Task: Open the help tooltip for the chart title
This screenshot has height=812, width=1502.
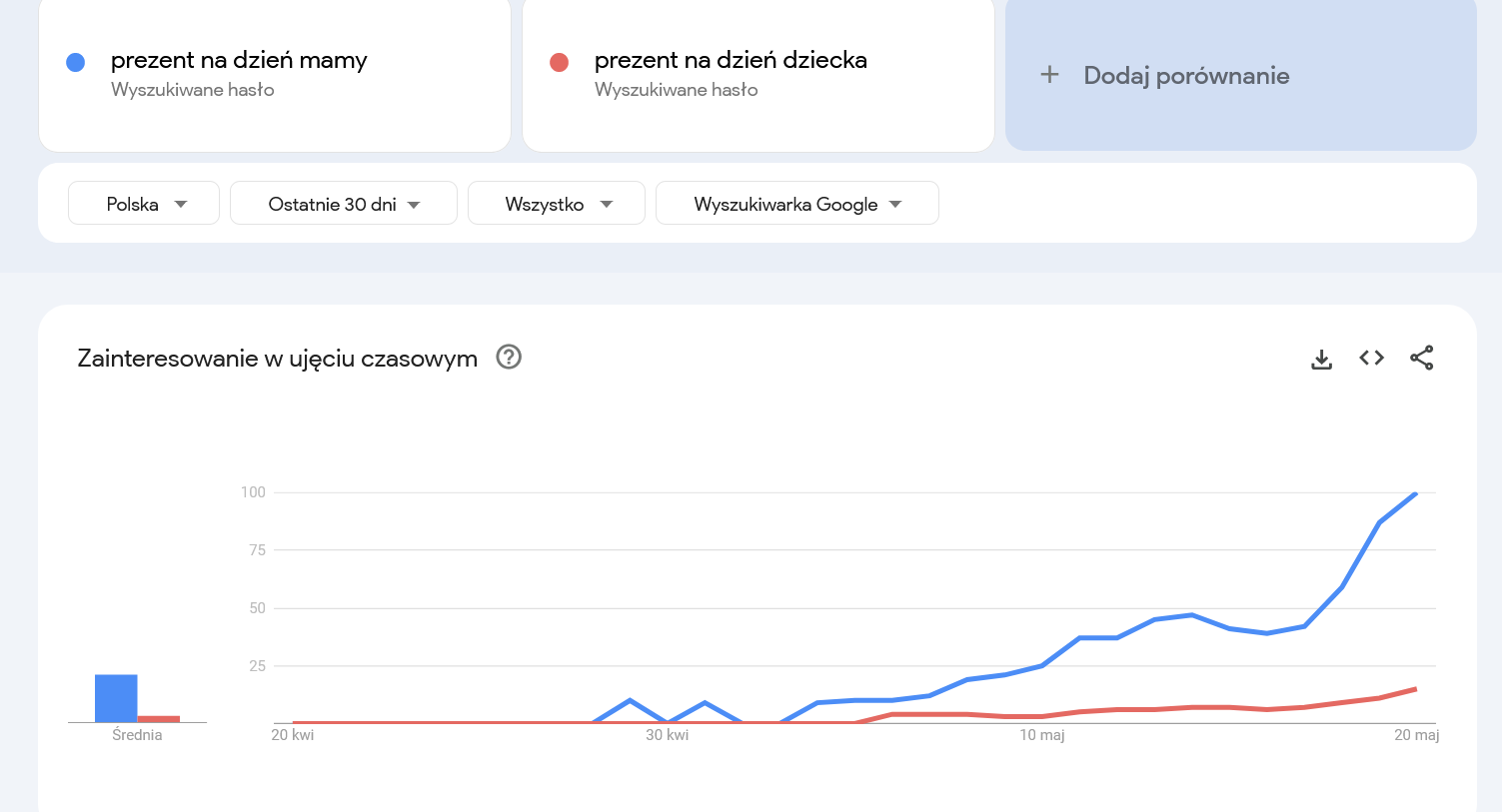Action: [509, 357]
